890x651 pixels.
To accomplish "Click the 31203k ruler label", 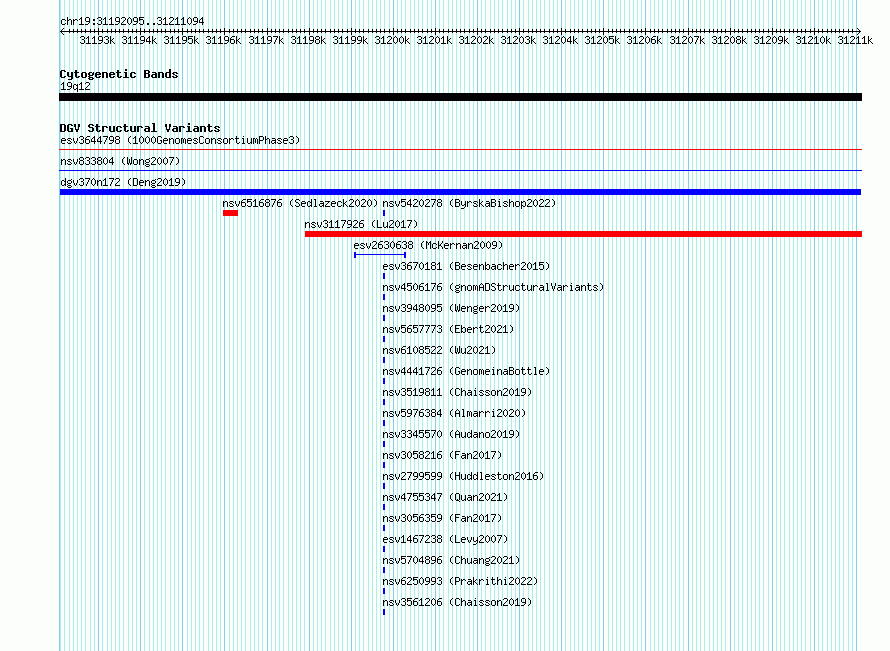I will 518,40.
